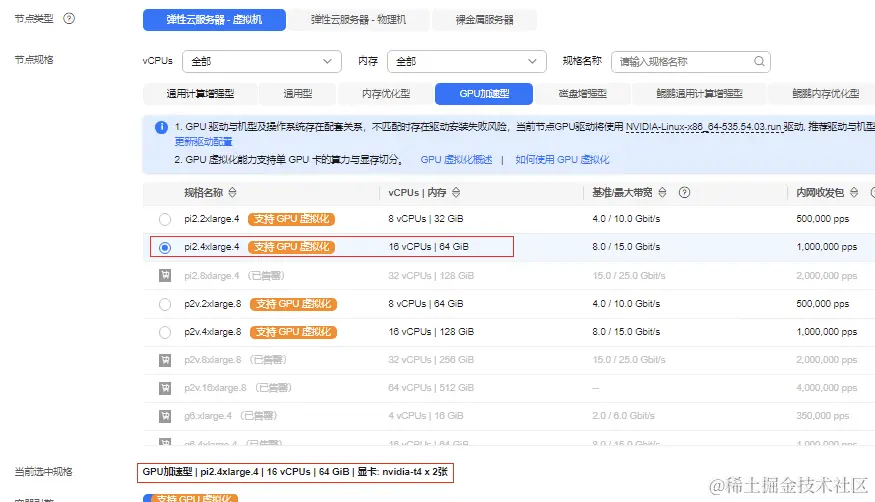Click the 16 vCPUs | 128 GiB cell

tap(431, 332)
